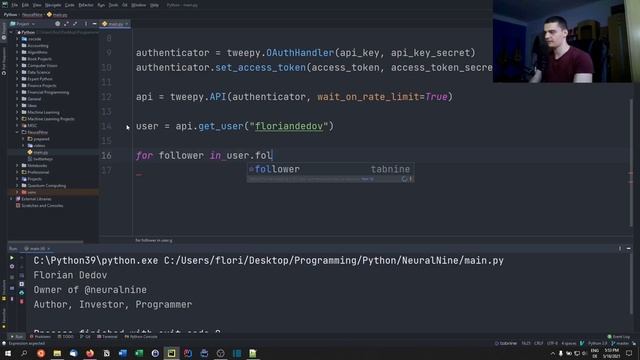The height and width of the screenshot is (360, 640).
Task: Open the Window menu
Action: [x=139, y=5]
